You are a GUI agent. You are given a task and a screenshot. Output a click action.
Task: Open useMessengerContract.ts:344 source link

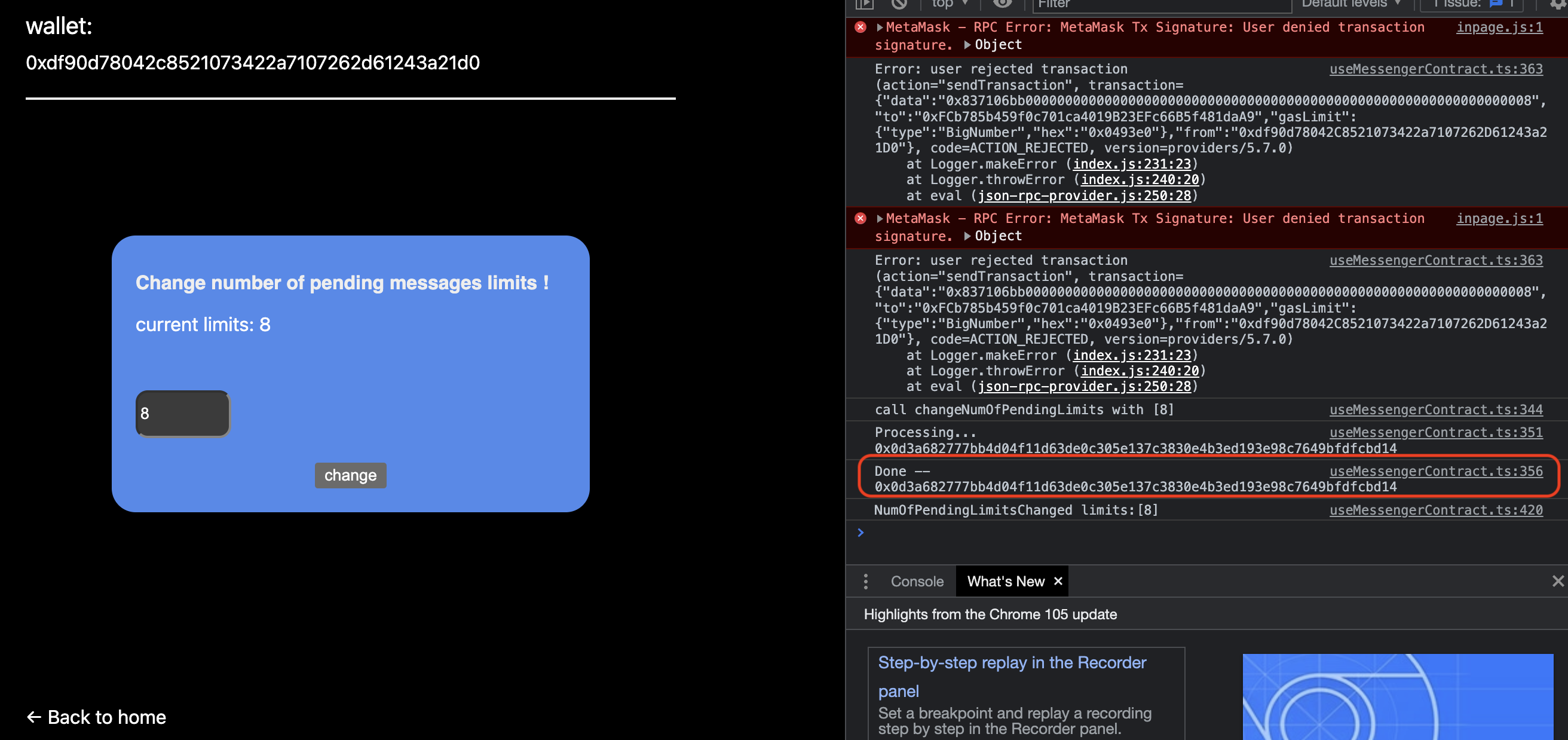tap(1436, 409)
